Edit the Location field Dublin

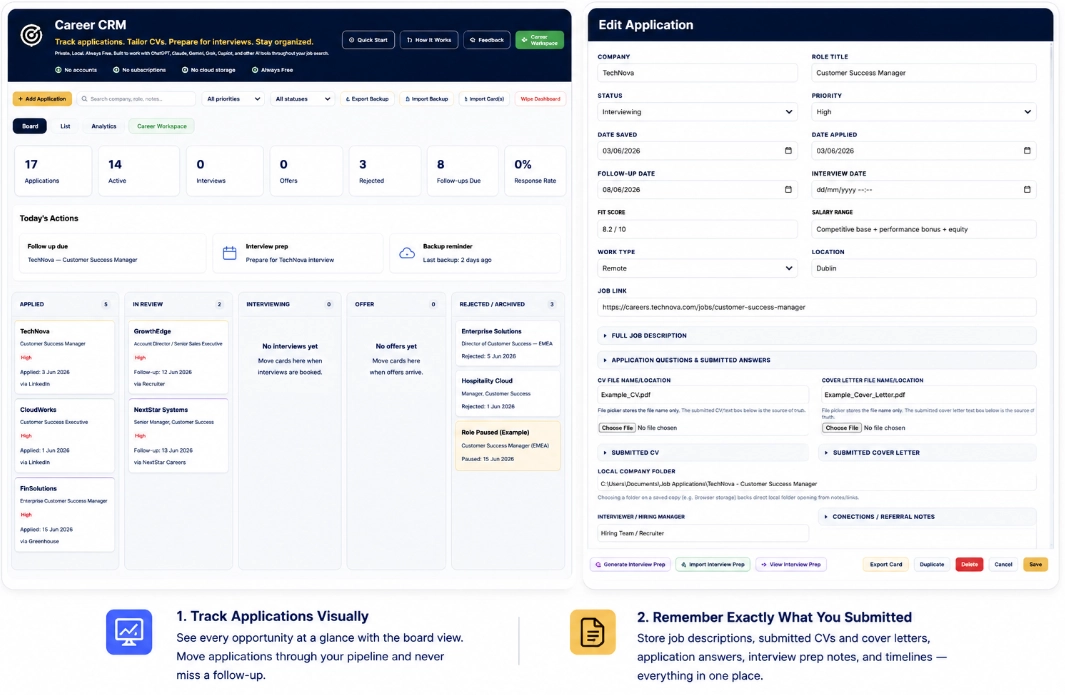coord(924,268)
